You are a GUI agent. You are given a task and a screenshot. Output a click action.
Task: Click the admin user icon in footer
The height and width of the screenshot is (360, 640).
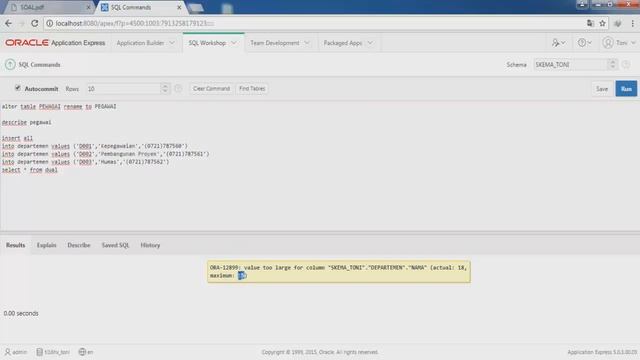(x=7, y=352)
